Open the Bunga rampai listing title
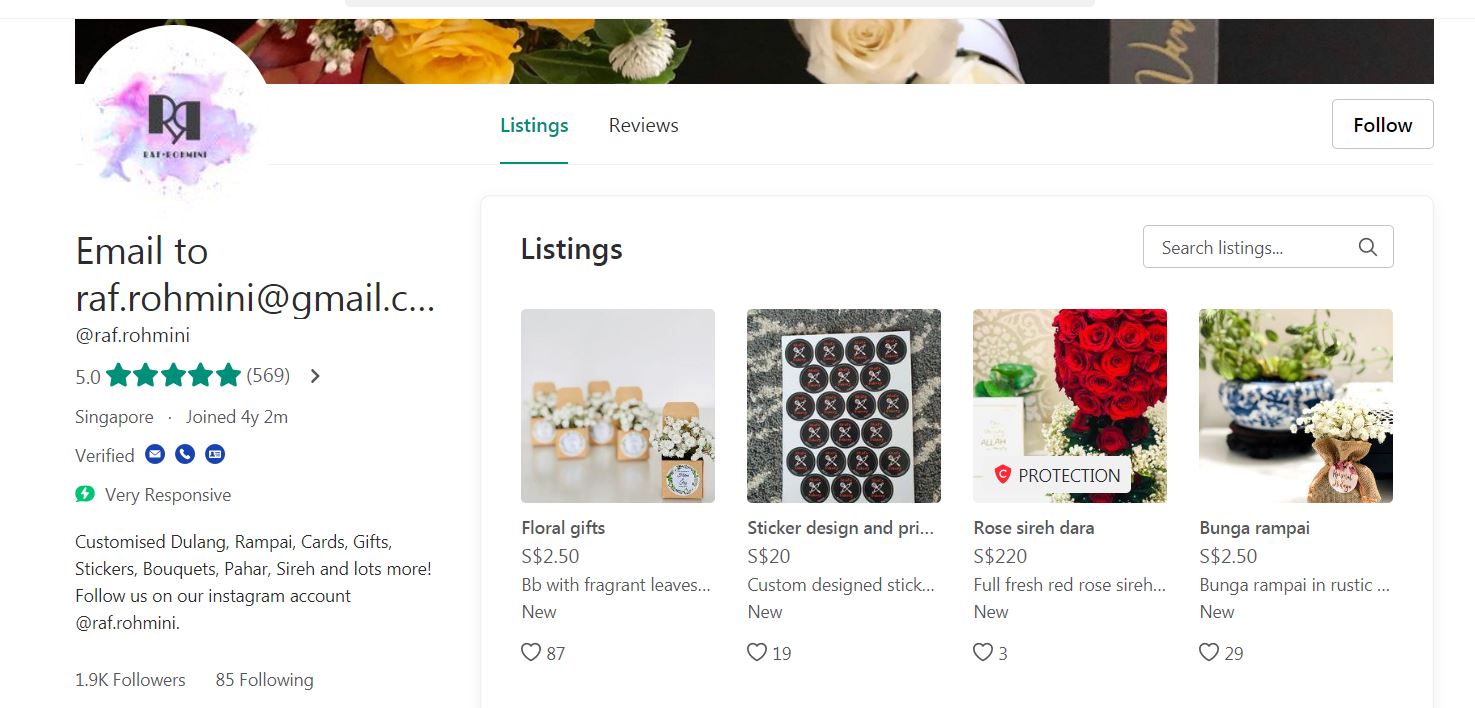Viewport: 1475px width, 708px height. (x=1254, y=528)
